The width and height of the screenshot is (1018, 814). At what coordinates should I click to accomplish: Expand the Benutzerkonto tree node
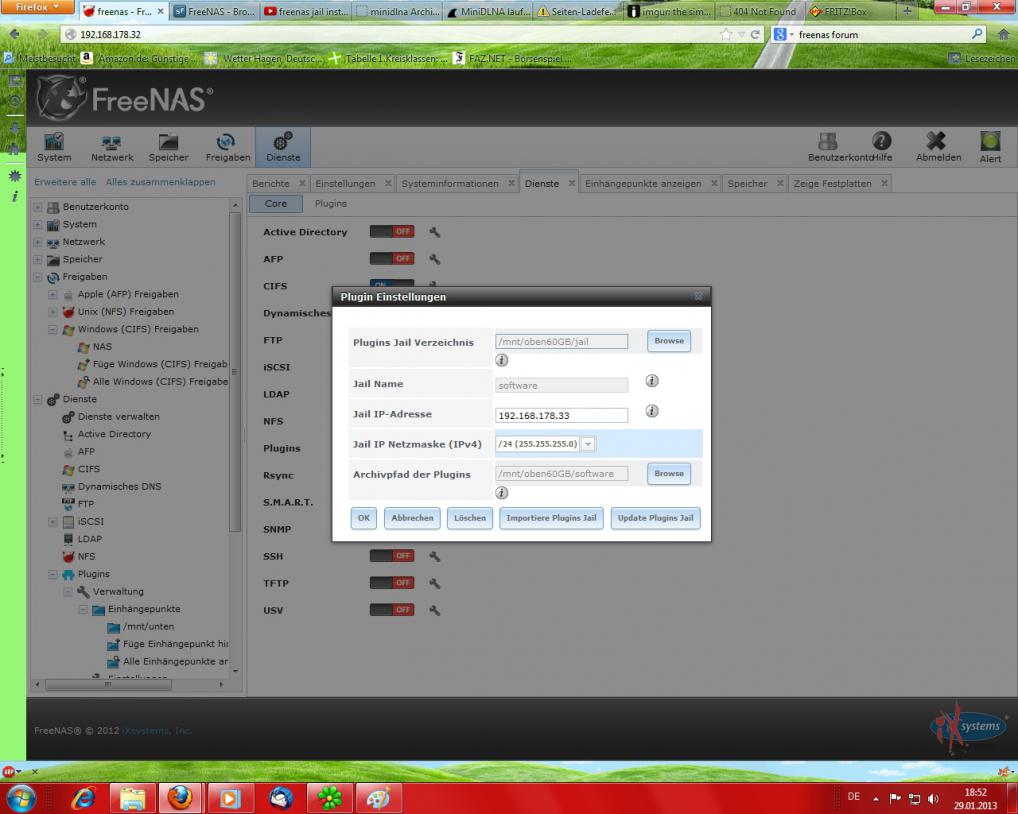click(38, 206)
